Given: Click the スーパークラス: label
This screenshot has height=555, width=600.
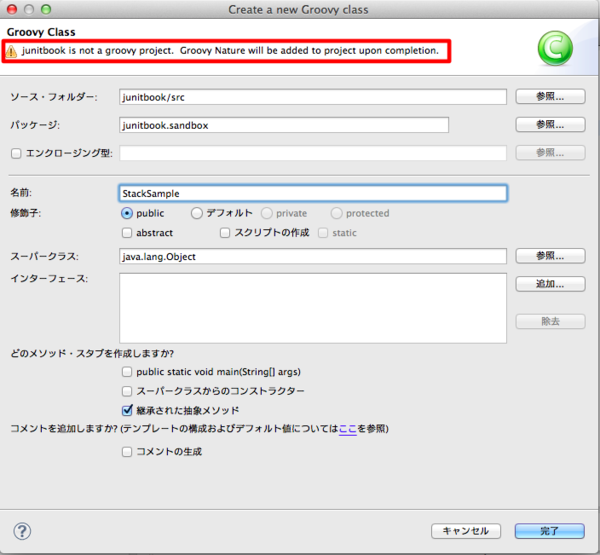Looking at the screenshot, I should point(44,256).
